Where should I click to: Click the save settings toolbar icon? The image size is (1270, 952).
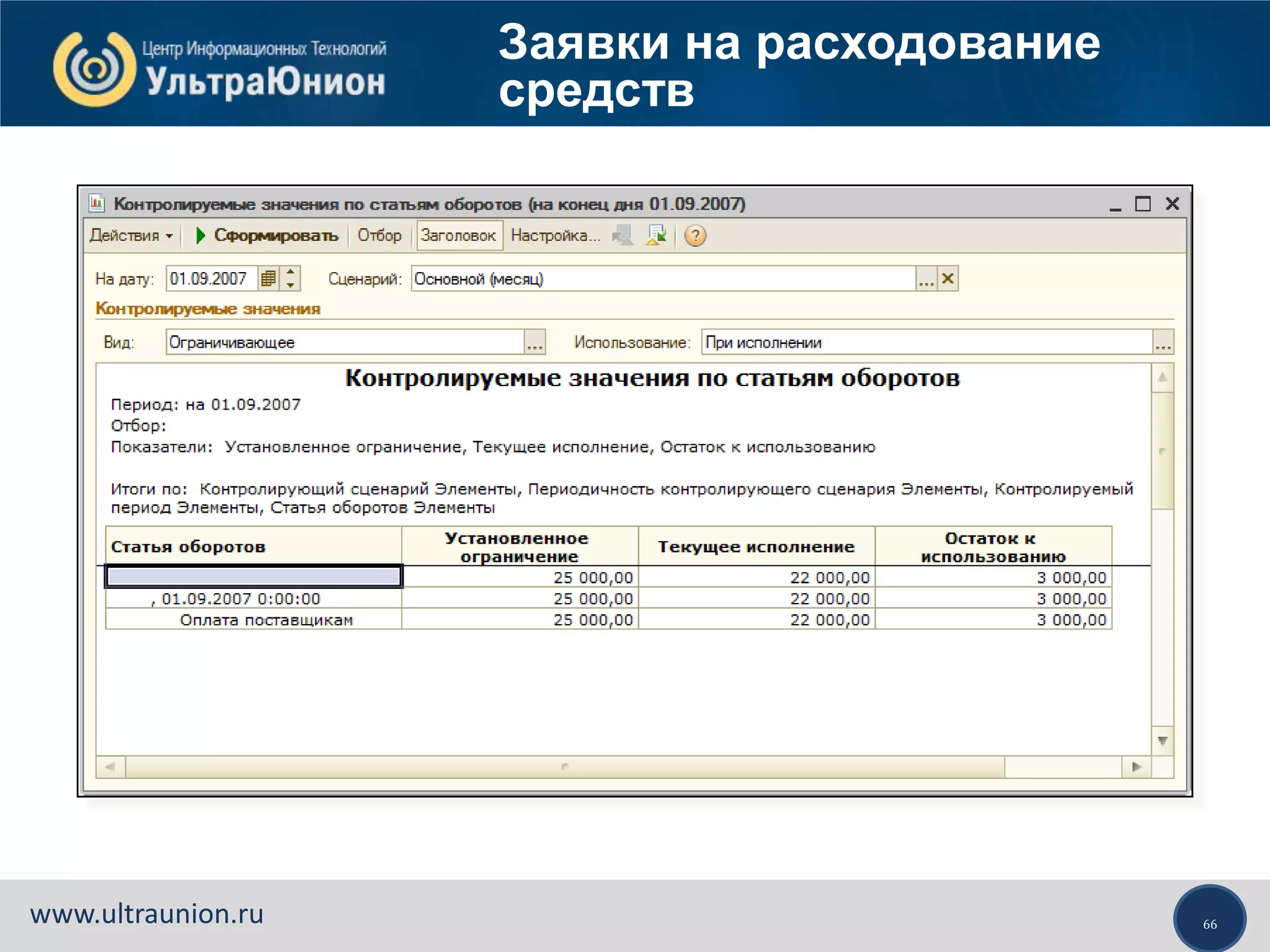(656, 236)
